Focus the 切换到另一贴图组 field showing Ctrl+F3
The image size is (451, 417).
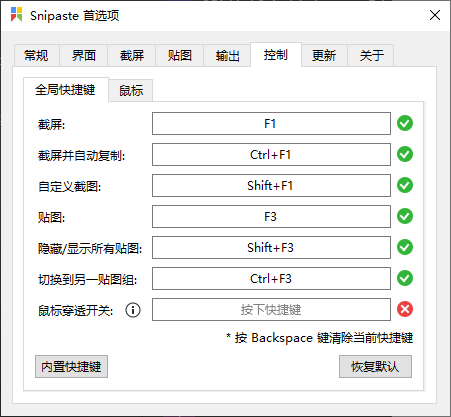pyautogui.click(x=271, y=279)
